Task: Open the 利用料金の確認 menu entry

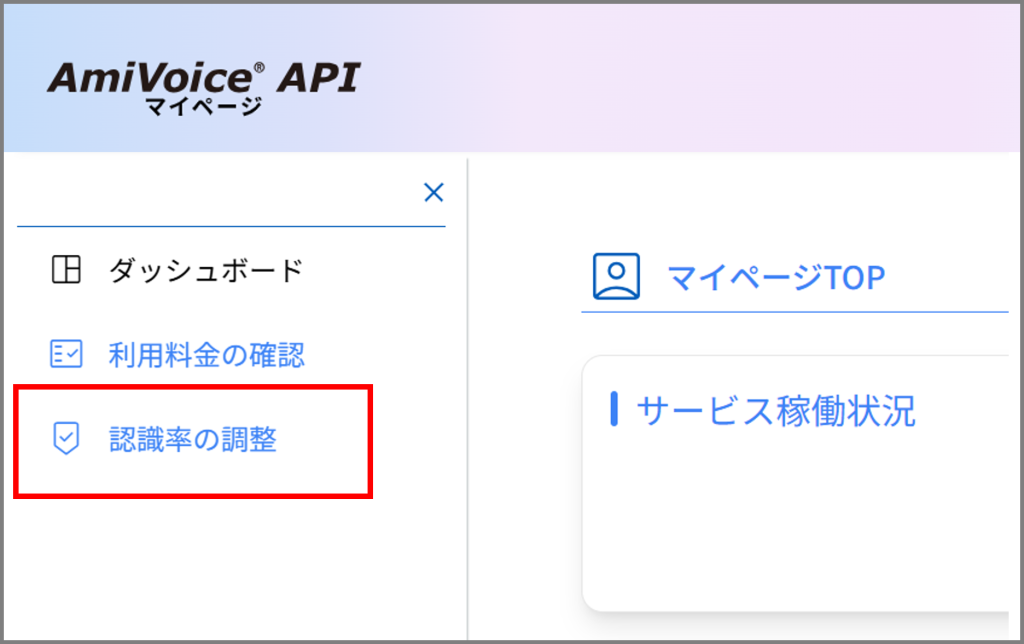Action: [x=206, y=354]
